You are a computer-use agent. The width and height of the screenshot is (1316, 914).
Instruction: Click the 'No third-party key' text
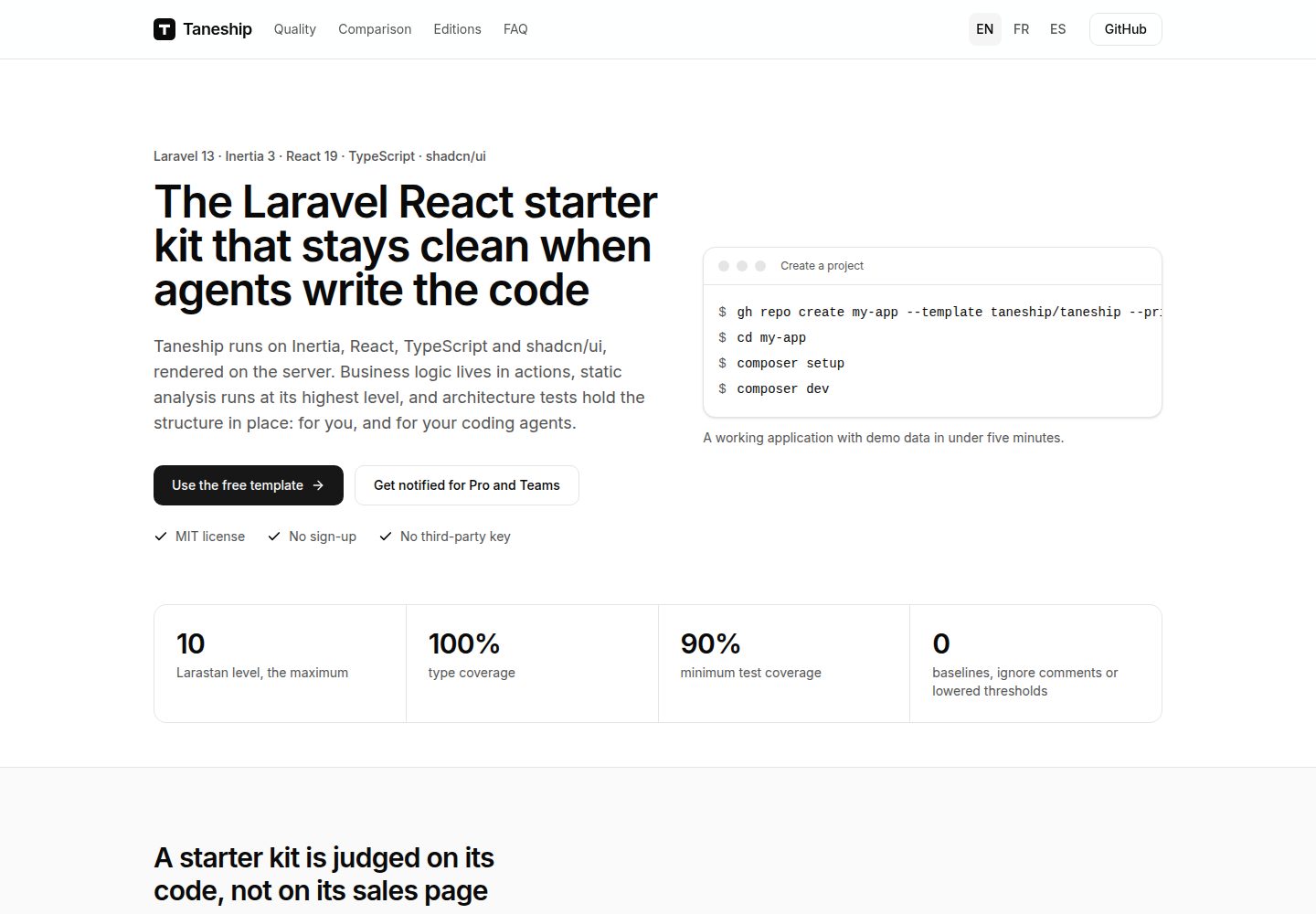click(455, 537)
